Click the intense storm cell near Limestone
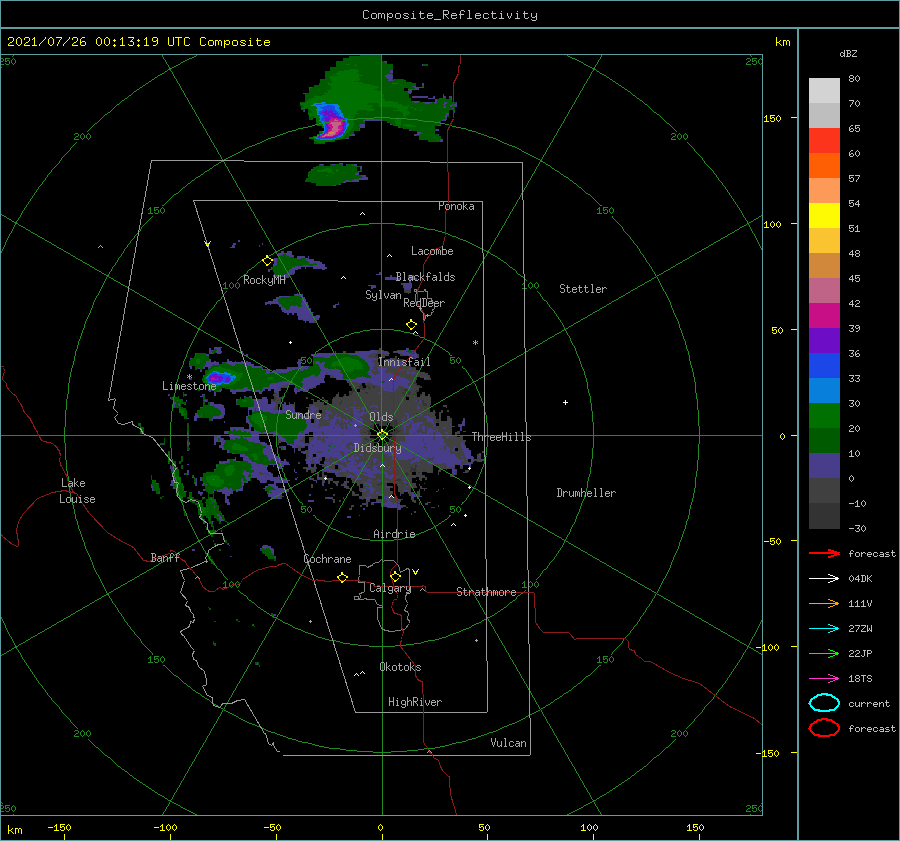Screen dimensions: 900x841 pos(219,378)
